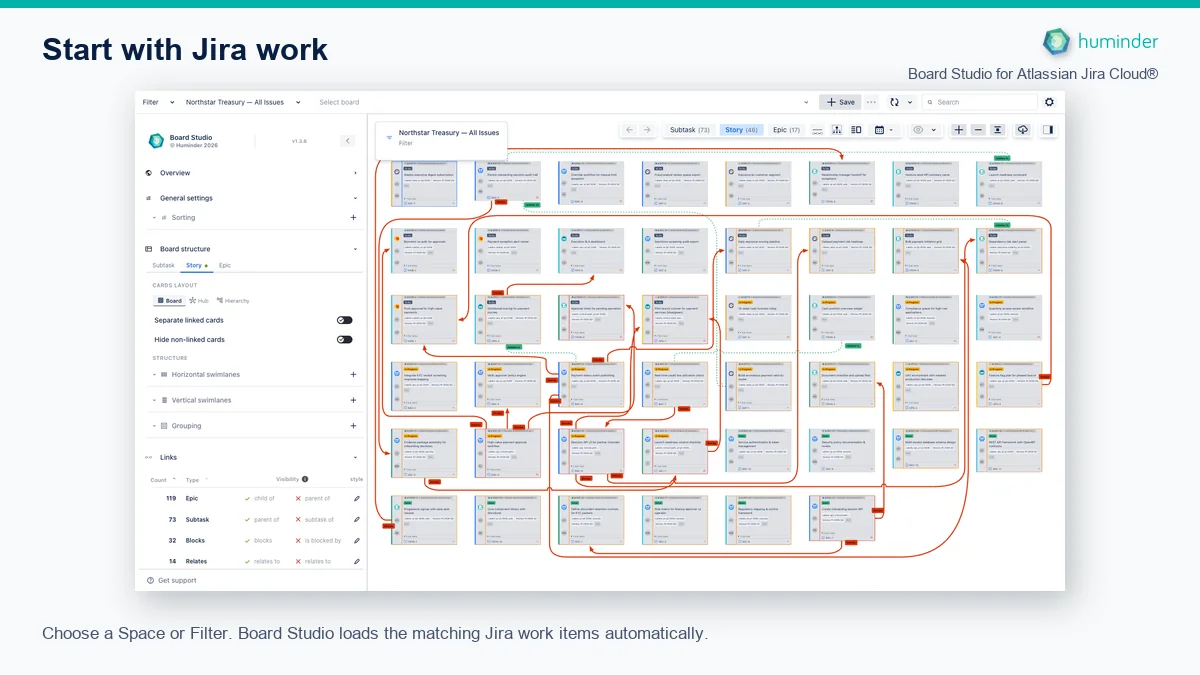
Task: Open the Get support link
Action: click(x=172, y=580)
